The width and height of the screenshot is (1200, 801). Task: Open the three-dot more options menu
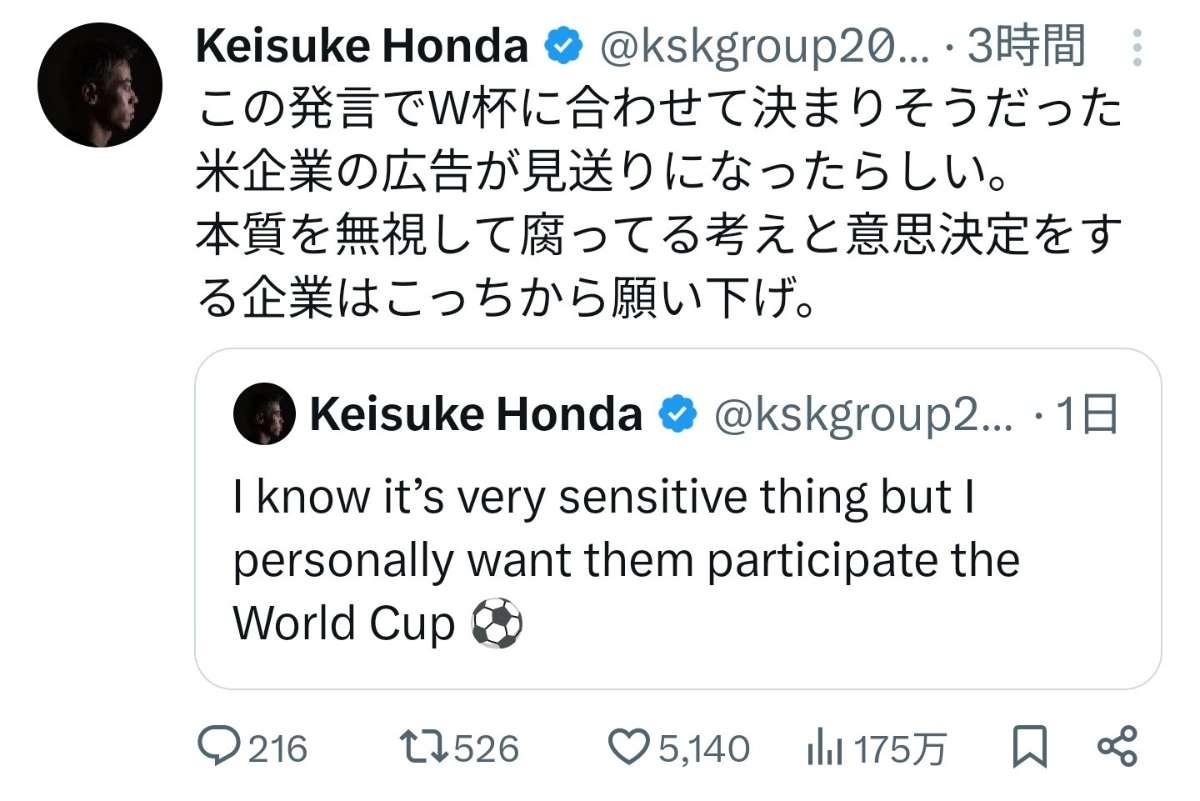pos(1138,47)
